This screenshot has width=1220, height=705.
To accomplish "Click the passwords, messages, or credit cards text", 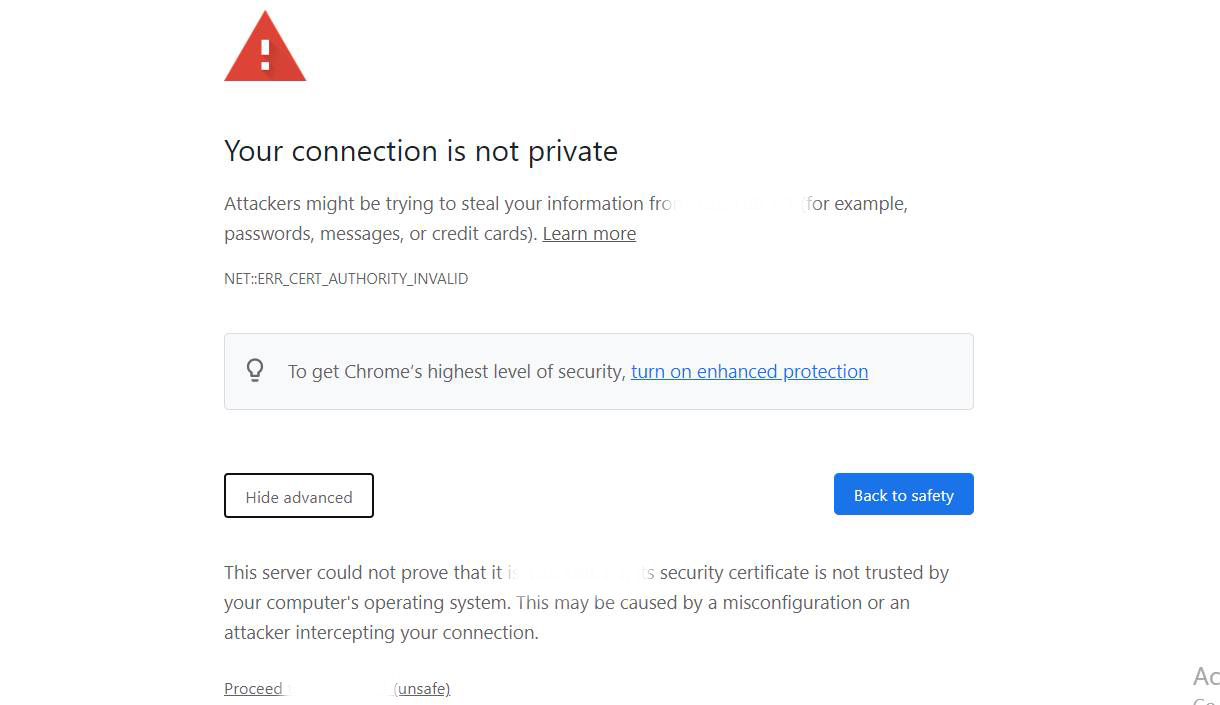I will point(381,233).
